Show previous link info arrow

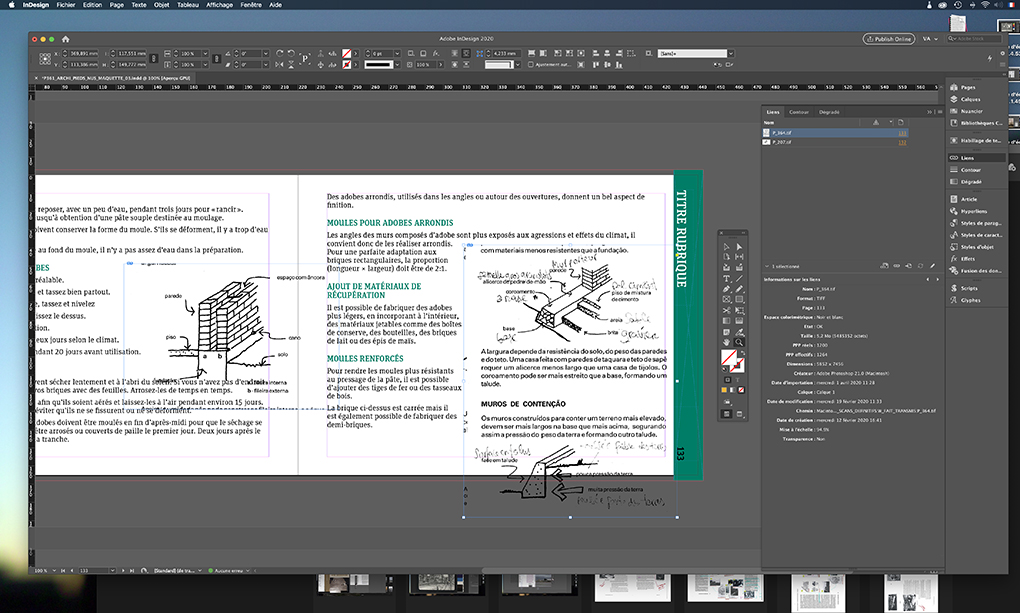(928, 279)
